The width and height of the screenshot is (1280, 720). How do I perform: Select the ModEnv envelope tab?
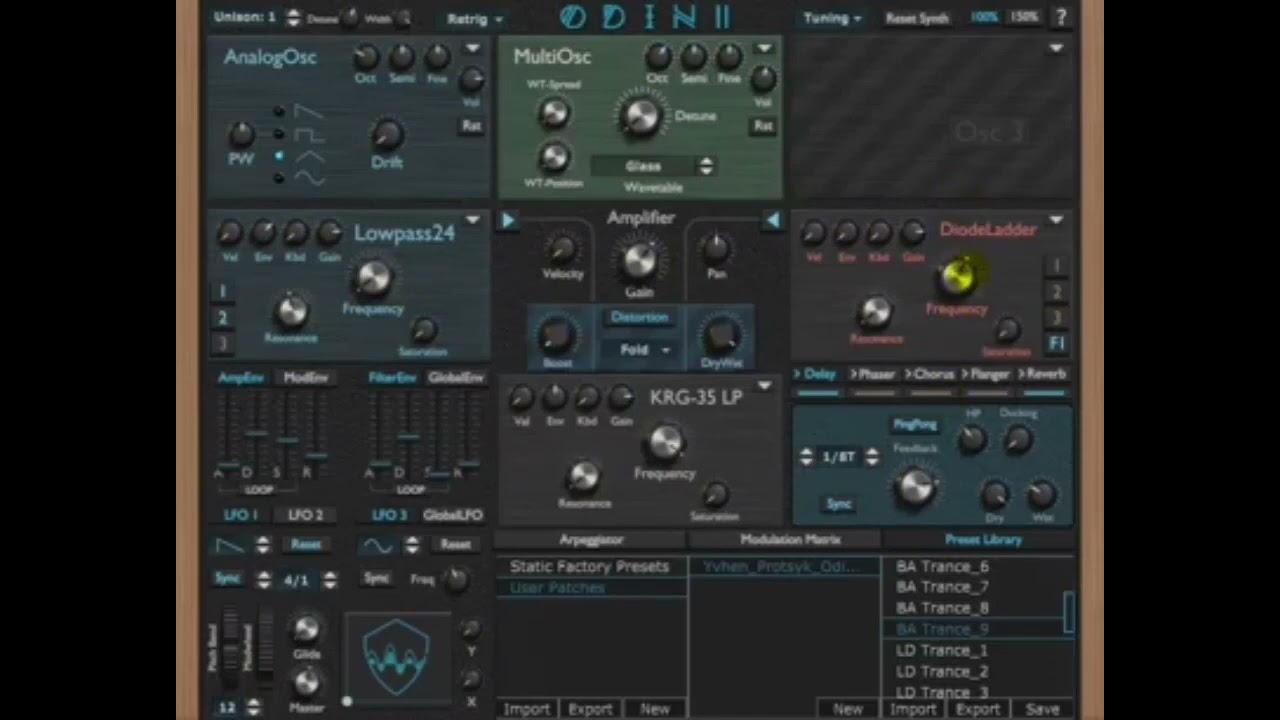pyautogui.click(x=306, y=378)
